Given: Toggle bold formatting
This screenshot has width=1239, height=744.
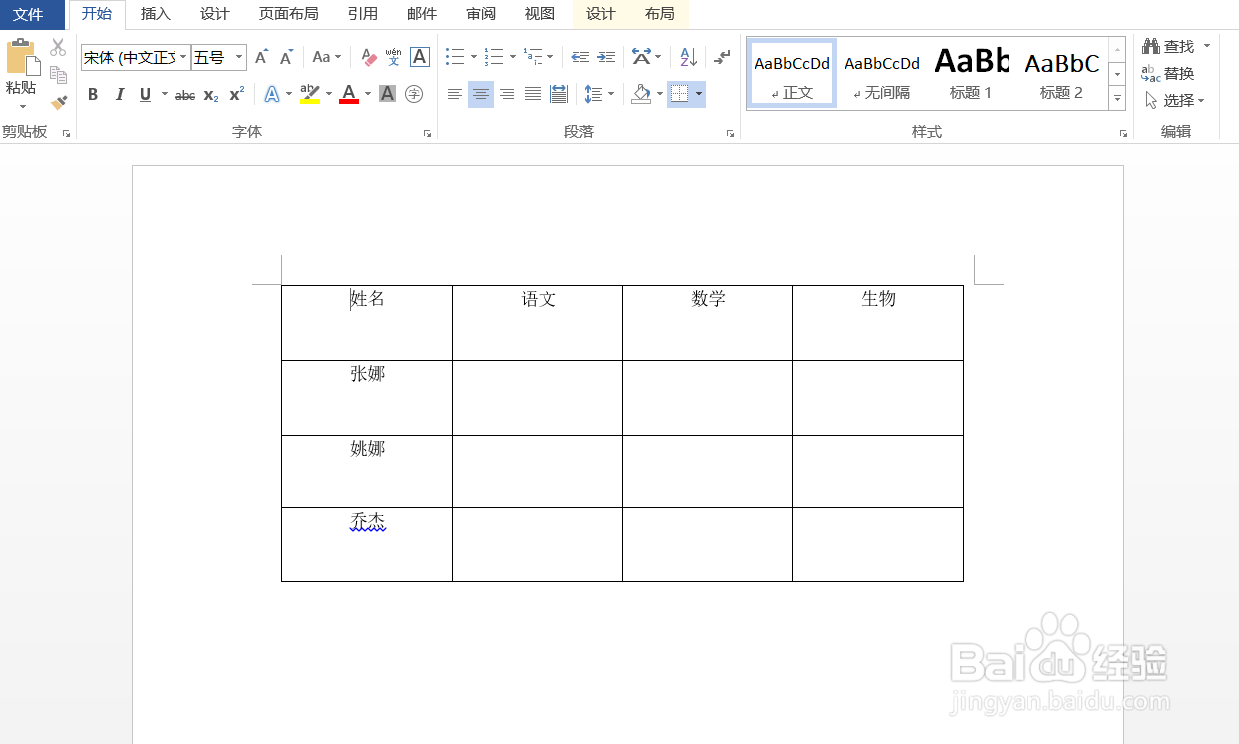Looking at the screenshot, I should [x=93, y=94].
